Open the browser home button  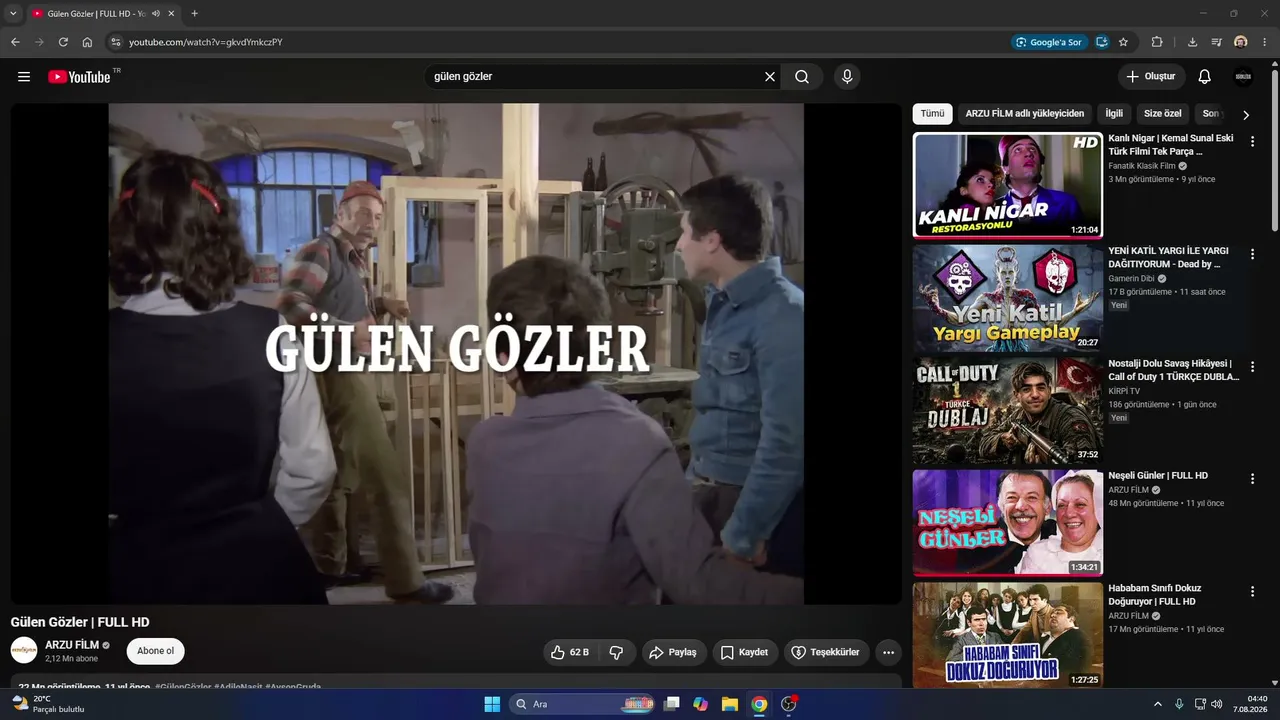[87, 42]
